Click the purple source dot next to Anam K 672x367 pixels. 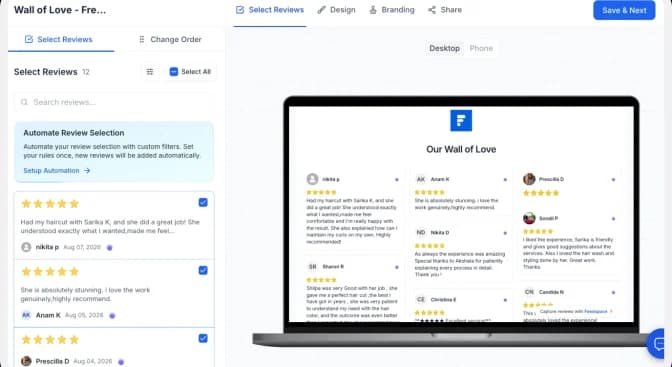(x=112, y=316)
